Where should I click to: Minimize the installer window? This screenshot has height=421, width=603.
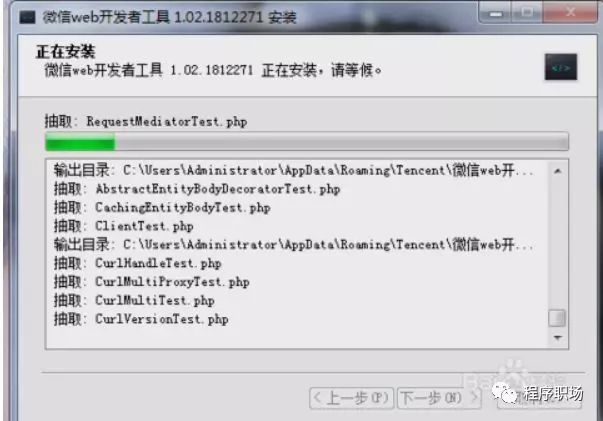tap(496, 13)
